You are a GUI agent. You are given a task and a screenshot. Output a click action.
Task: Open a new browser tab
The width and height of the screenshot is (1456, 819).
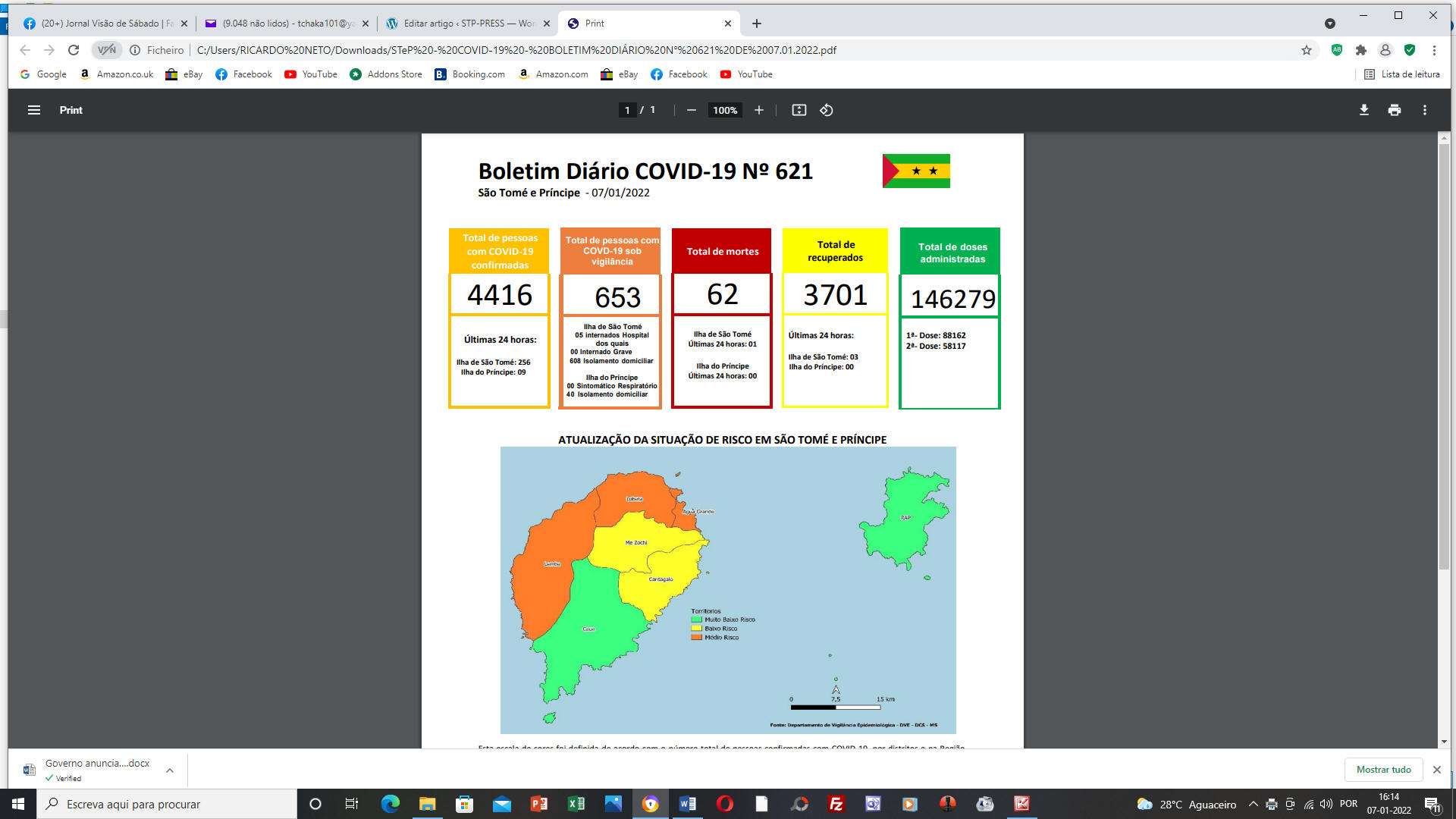756,24
